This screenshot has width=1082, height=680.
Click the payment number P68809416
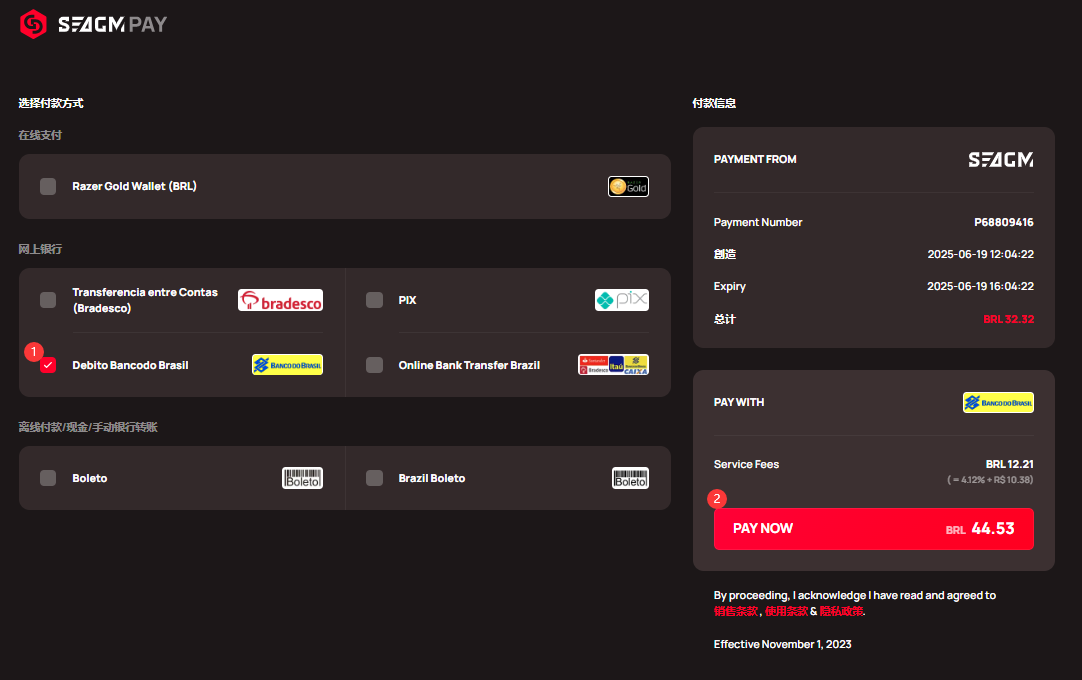click(x=1003, y=222)
